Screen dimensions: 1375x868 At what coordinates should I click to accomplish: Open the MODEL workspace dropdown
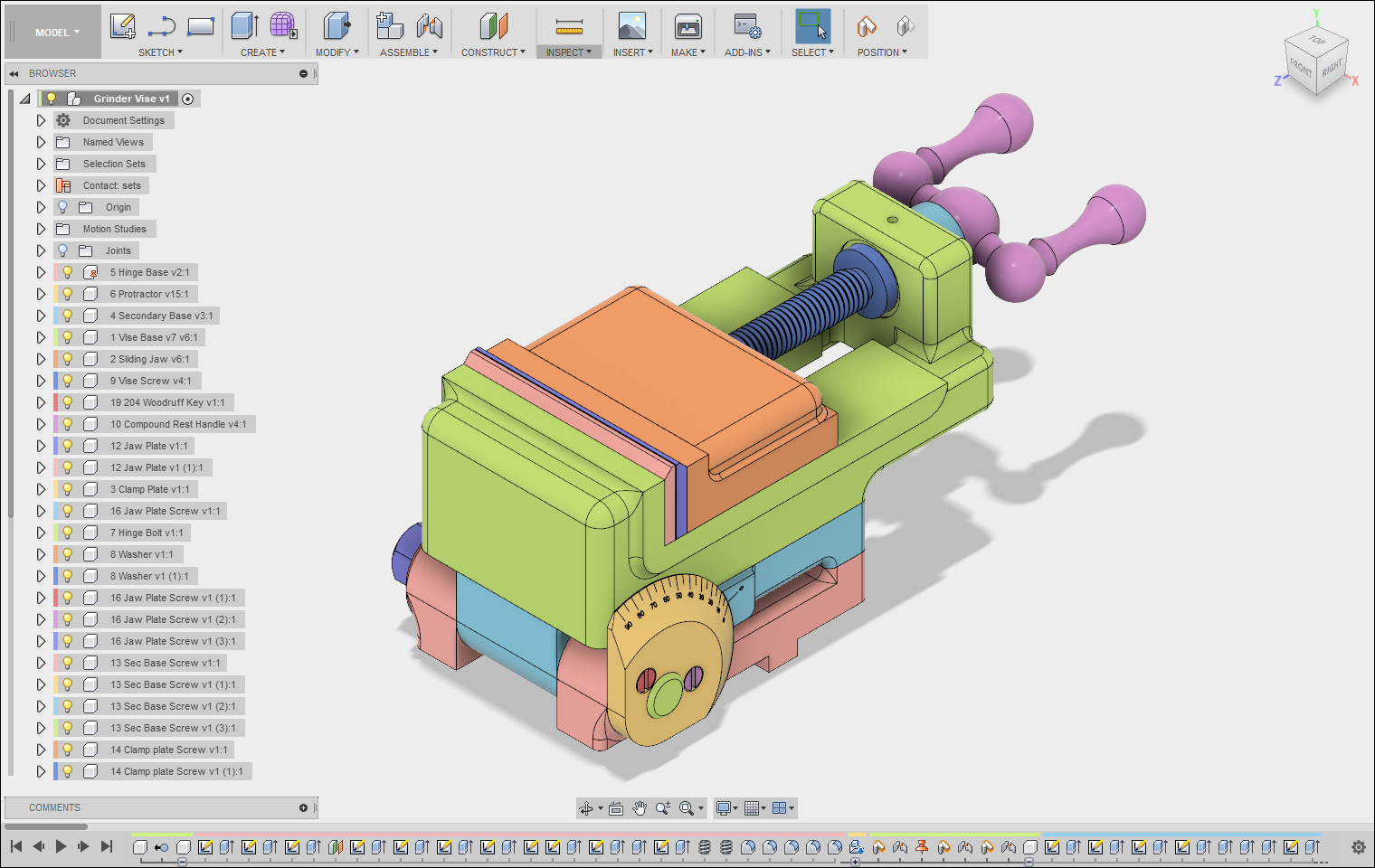(57, 33)
